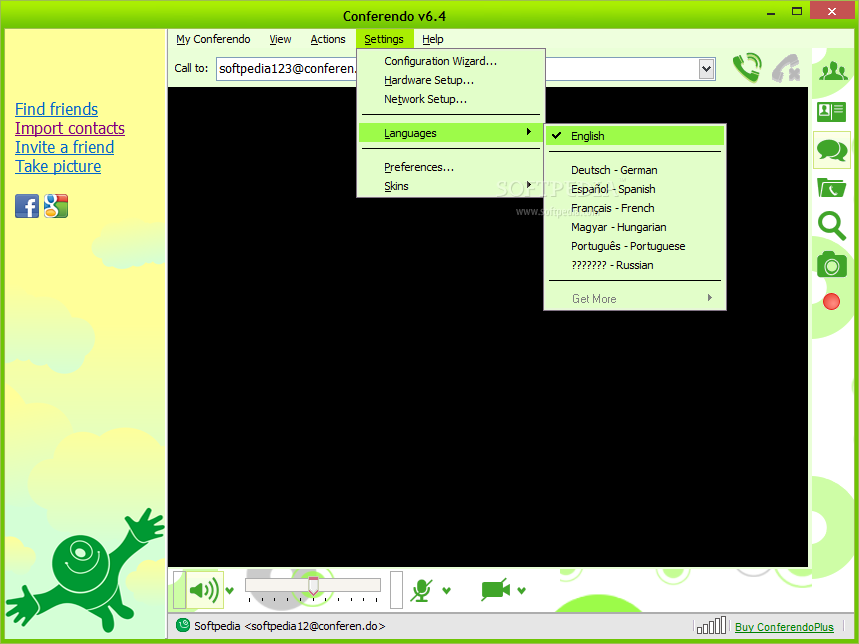Select Português - Portuguese language
The height and width of the screenshot is (644, 859).
click(x=635, y=246)
